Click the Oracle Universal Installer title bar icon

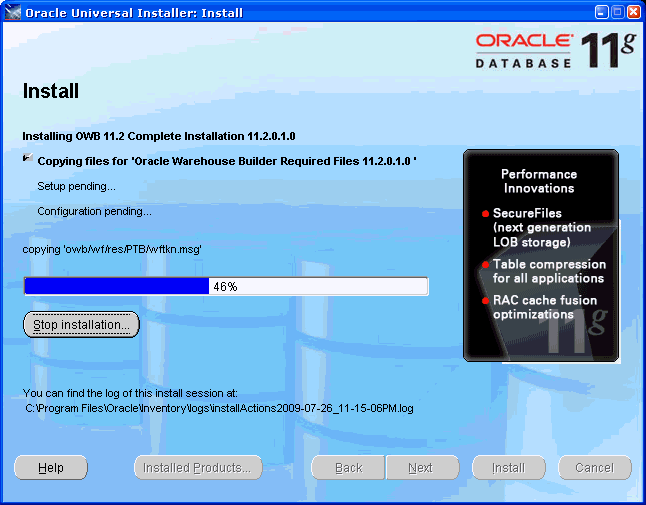point(13,12)
